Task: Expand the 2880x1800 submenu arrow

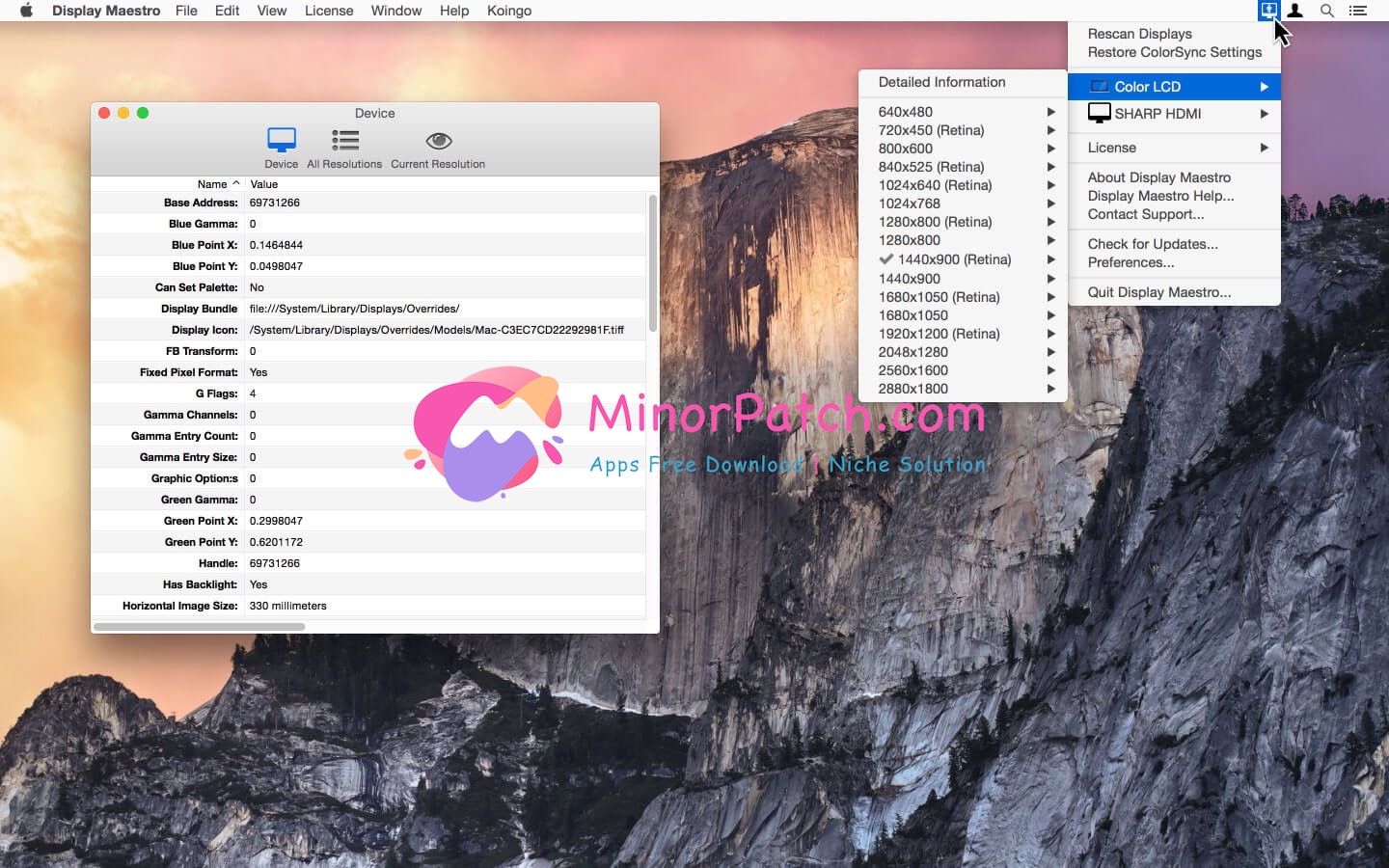Action: [x=1050, y=389]
